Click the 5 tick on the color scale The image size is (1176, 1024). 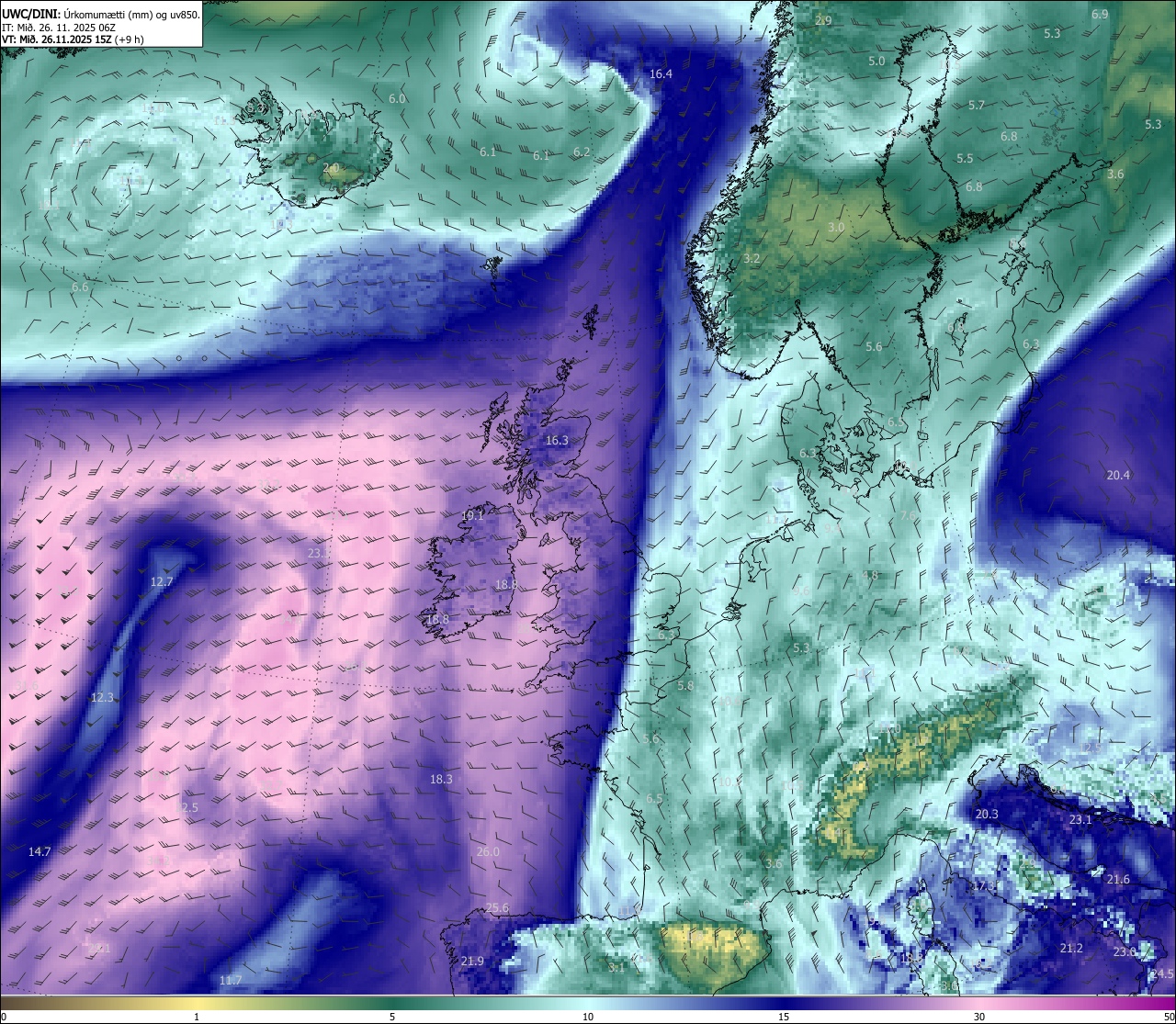(392, 1017)
